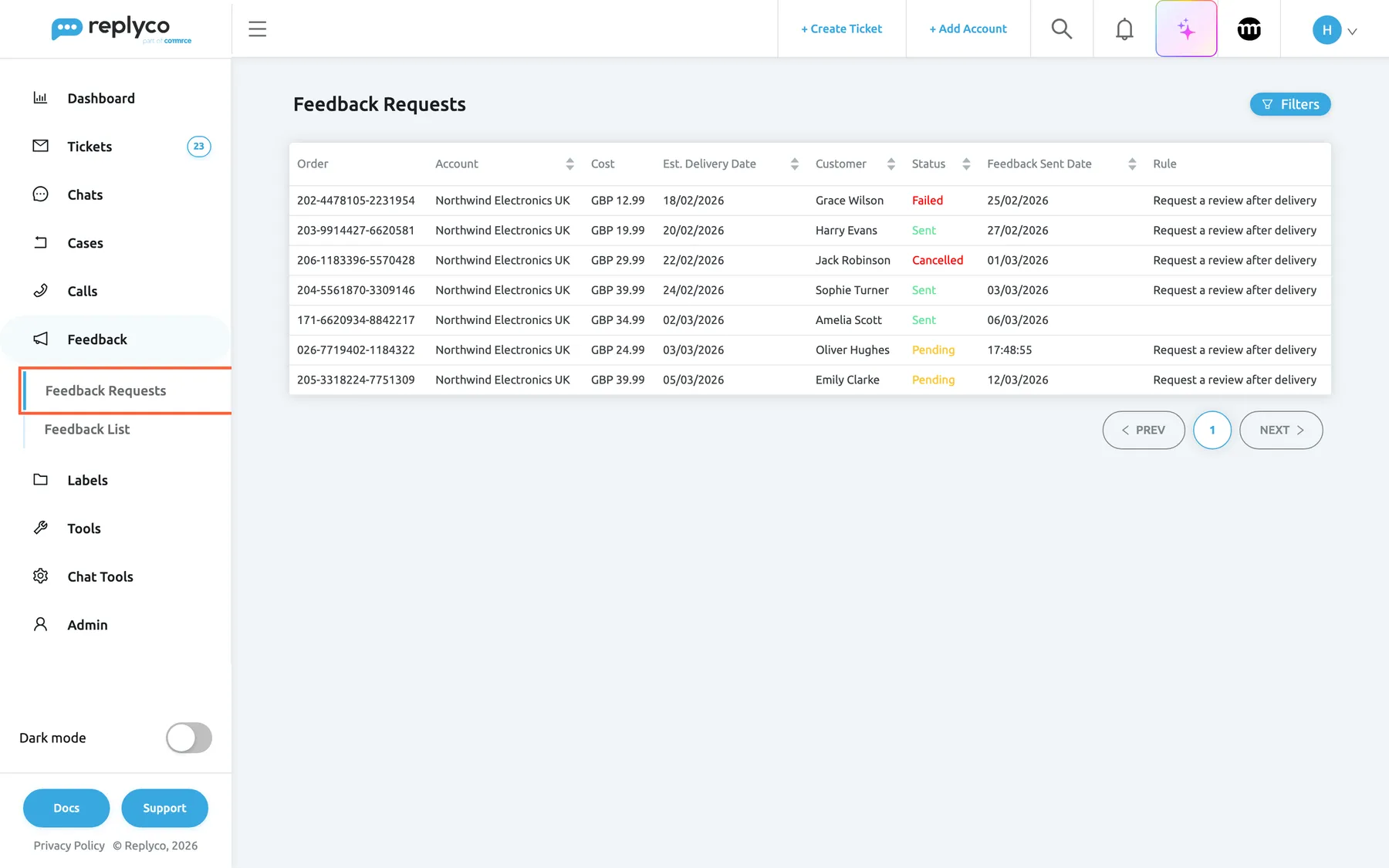Click the Calls phone icon

(x=40, y=291)
